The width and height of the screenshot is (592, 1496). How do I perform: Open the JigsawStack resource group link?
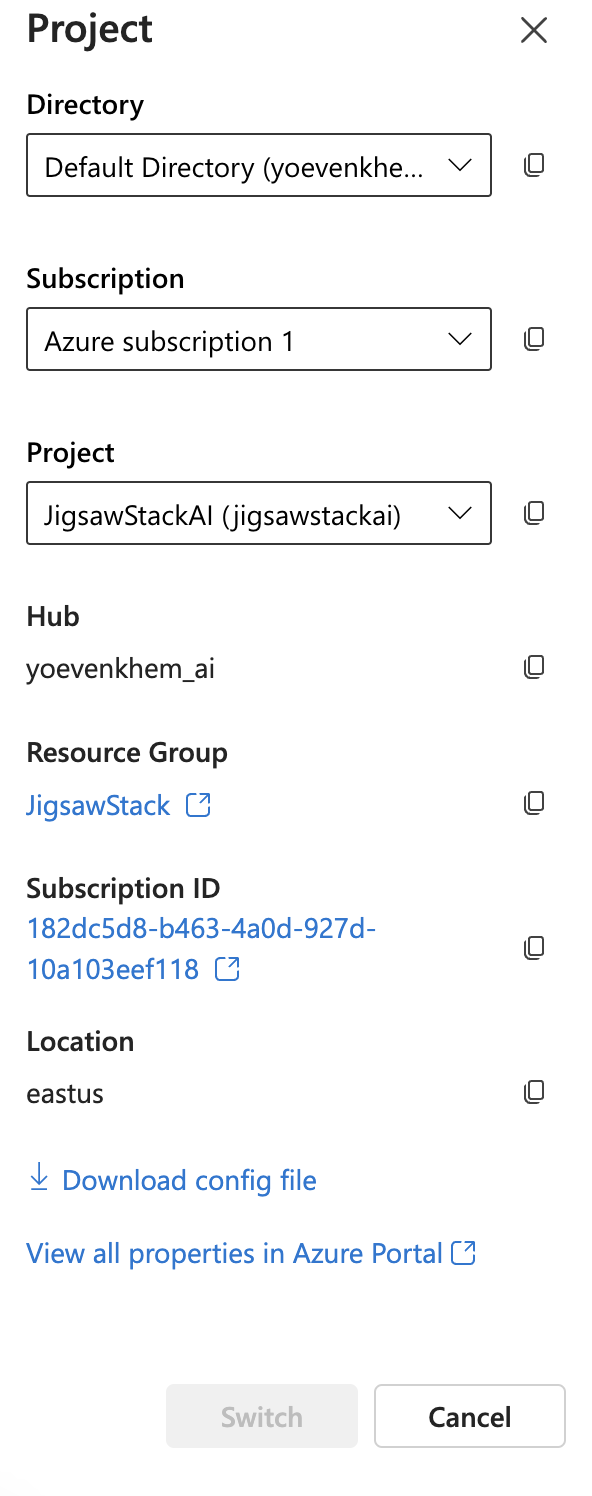click(98, 805)
